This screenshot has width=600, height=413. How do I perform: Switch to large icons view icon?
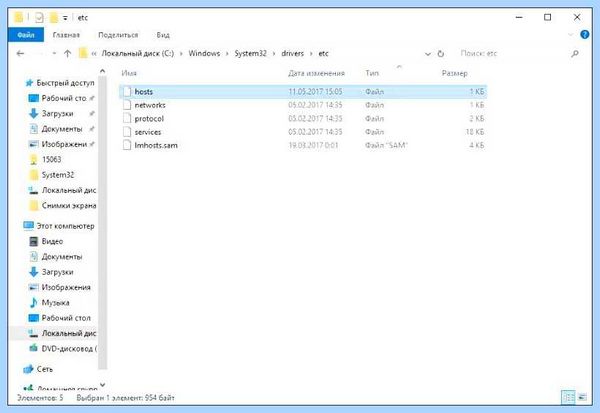(x=582, y=397)
